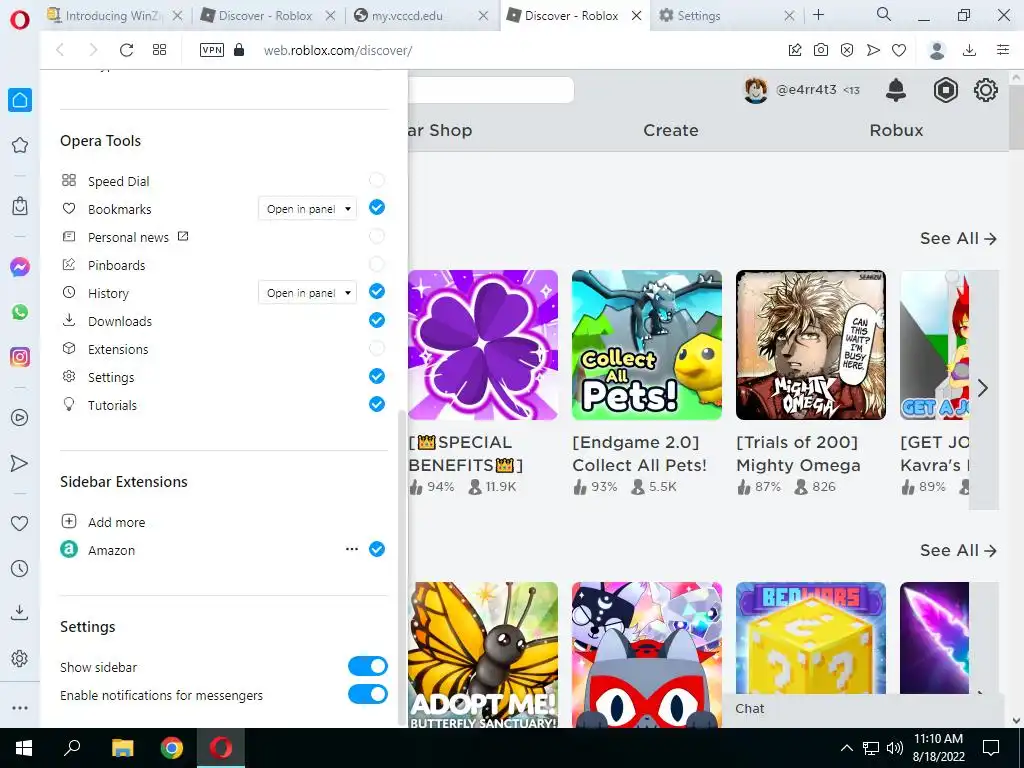The width and height of the screenshot is (1024, 768).
Task: Uncheck History sidebar tool
Action: [x=377, y=291]
